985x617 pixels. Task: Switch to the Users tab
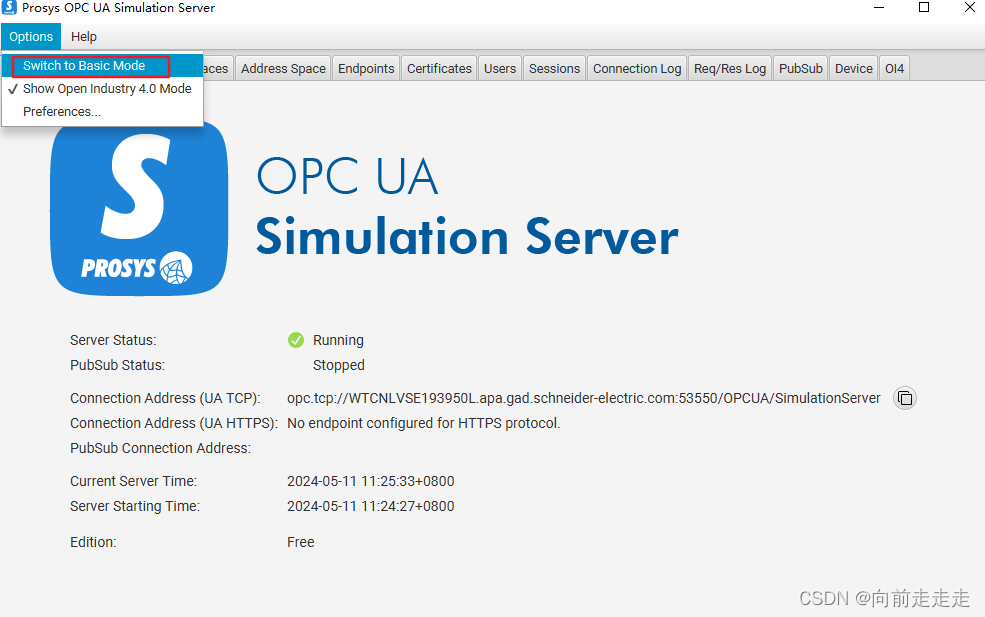tap(500, 68)
